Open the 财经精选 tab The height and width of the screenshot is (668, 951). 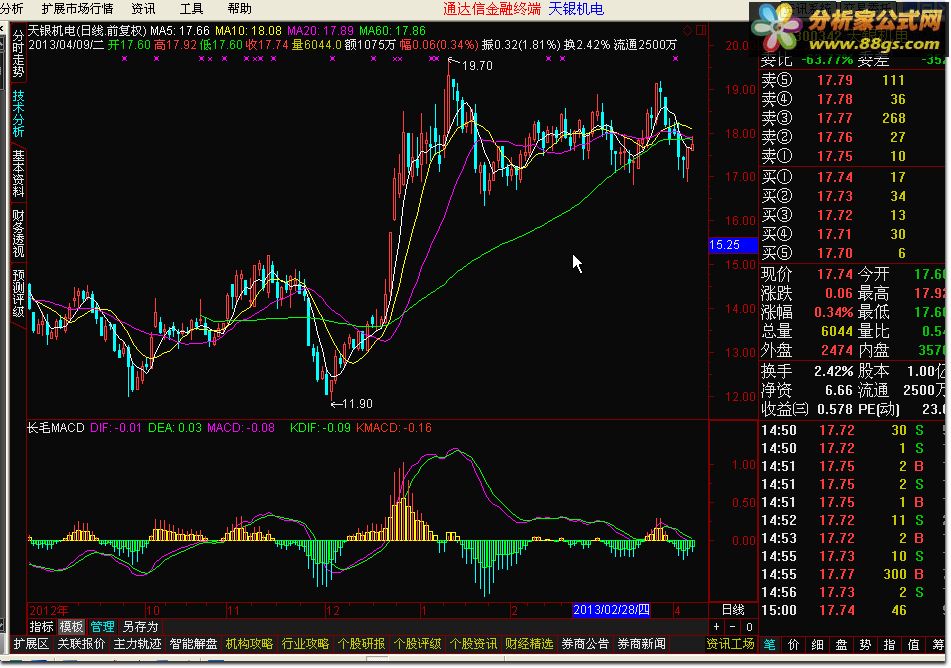529,644
